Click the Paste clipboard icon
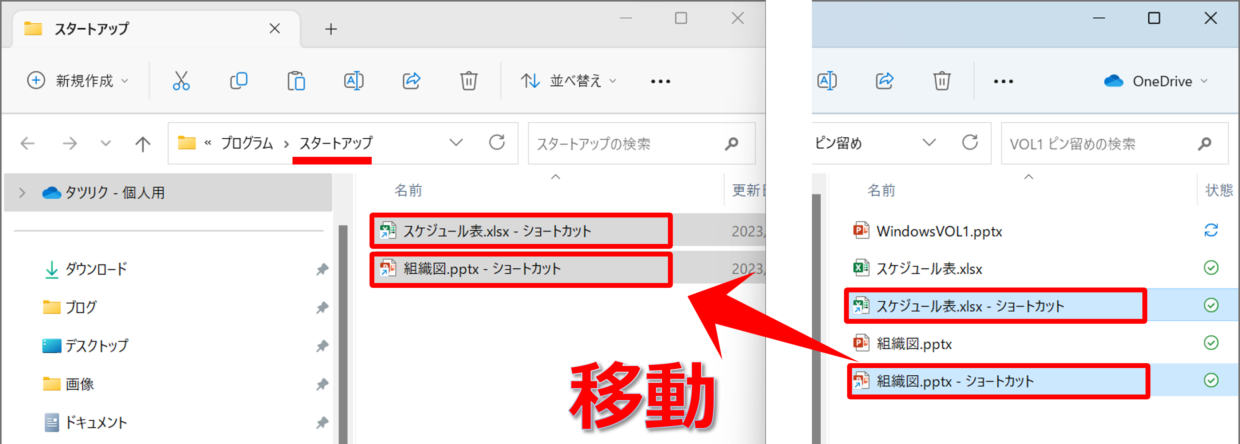Screen dimensions: 1240x444 pos(296,81)
